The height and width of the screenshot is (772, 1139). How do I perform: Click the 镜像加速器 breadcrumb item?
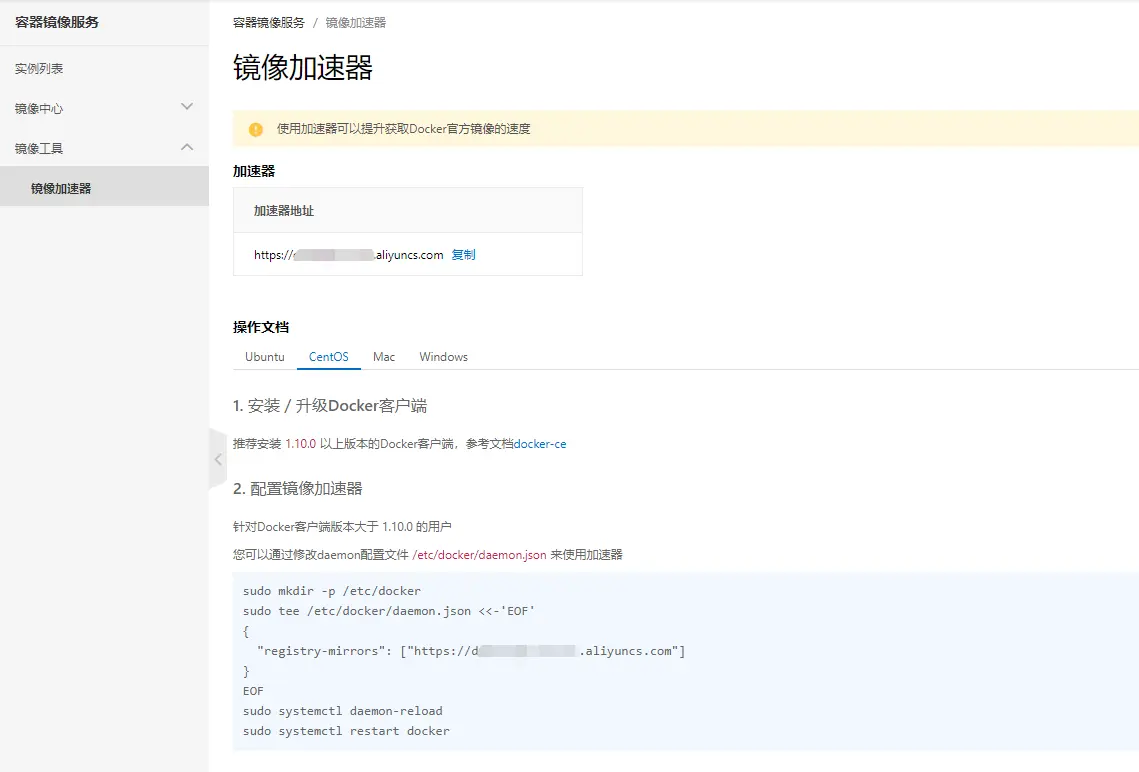coord(356,22)
